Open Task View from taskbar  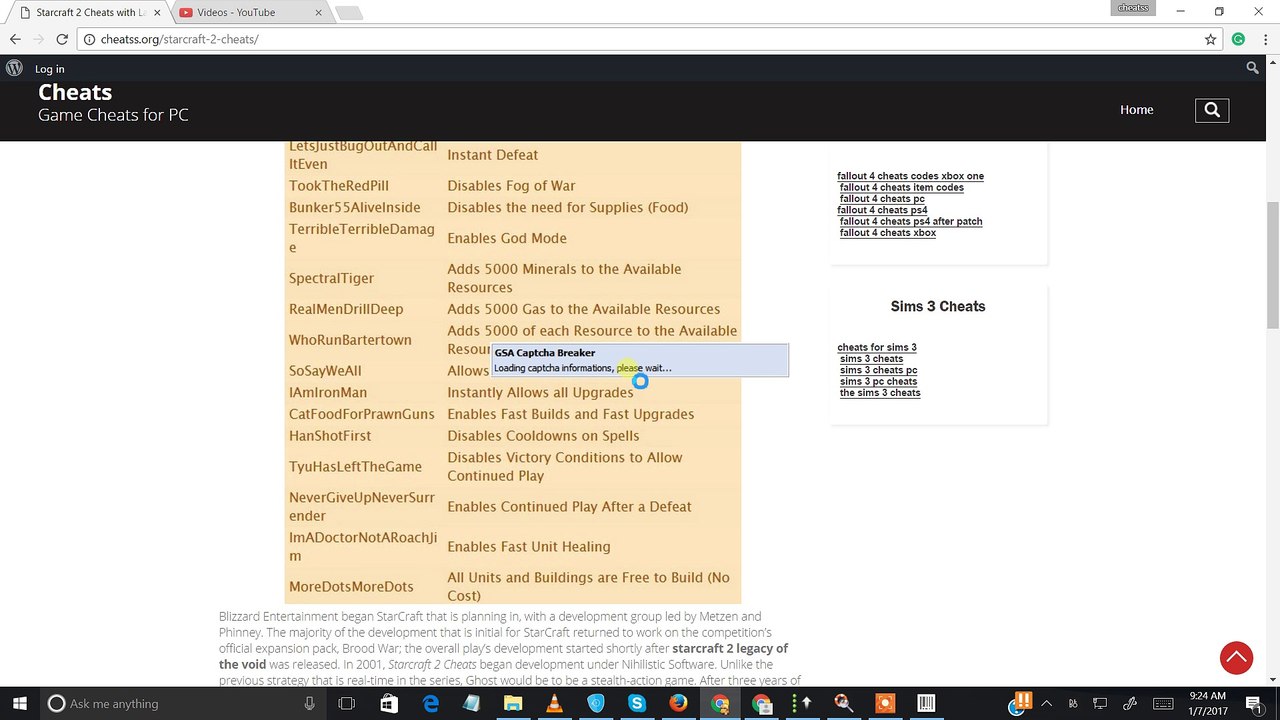click(x=347, y=703)
